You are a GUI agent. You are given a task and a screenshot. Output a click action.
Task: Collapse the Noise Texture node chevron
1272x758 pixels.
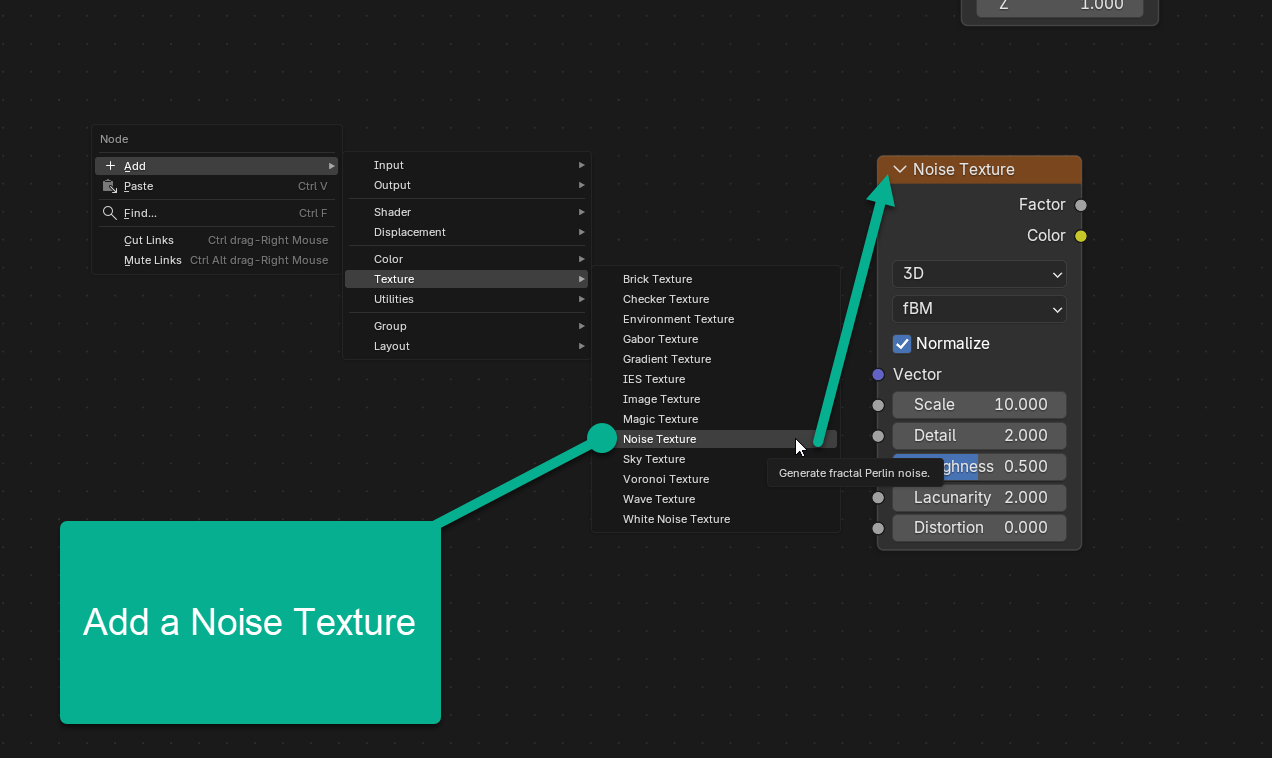tap(900, 169)
